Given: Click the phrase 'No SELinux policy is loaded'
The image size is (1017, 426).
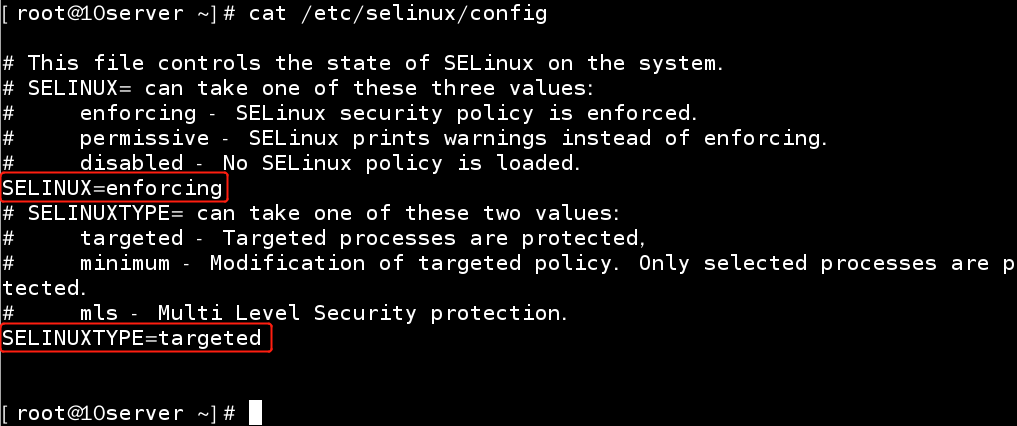Looking at the screenshot, I should pyautogui.click(x=401, y=163).
